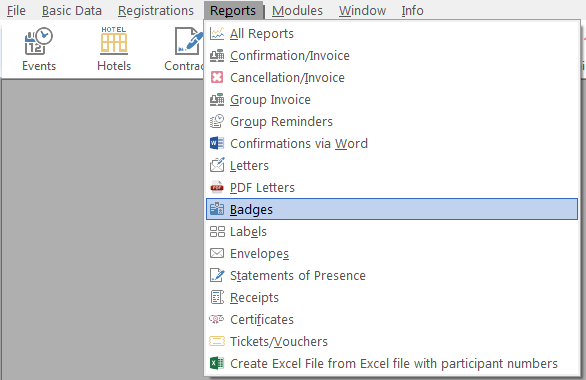Open the Basic Data menu
The width and height of the screenshot is (586, 380).
(x=72, y=10)
